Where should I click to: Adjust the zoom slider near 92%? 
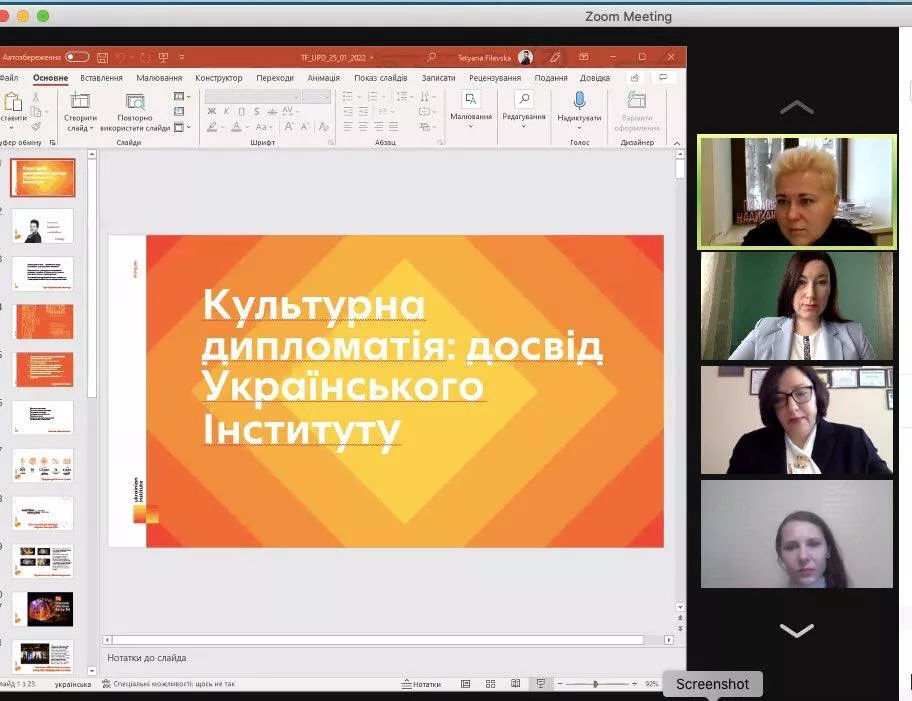tap(596, 683)
